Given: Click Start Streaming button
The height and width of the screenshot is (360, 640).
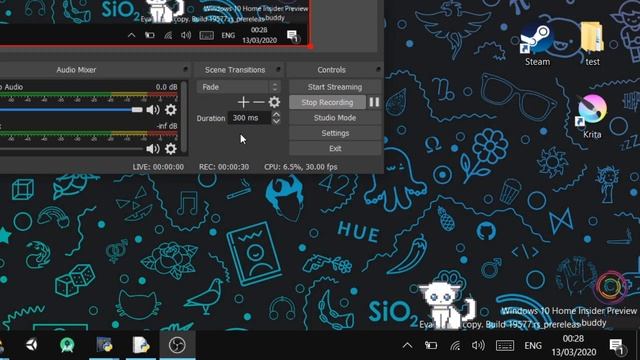Looking at the screenshot, I should tap(335, 87).
